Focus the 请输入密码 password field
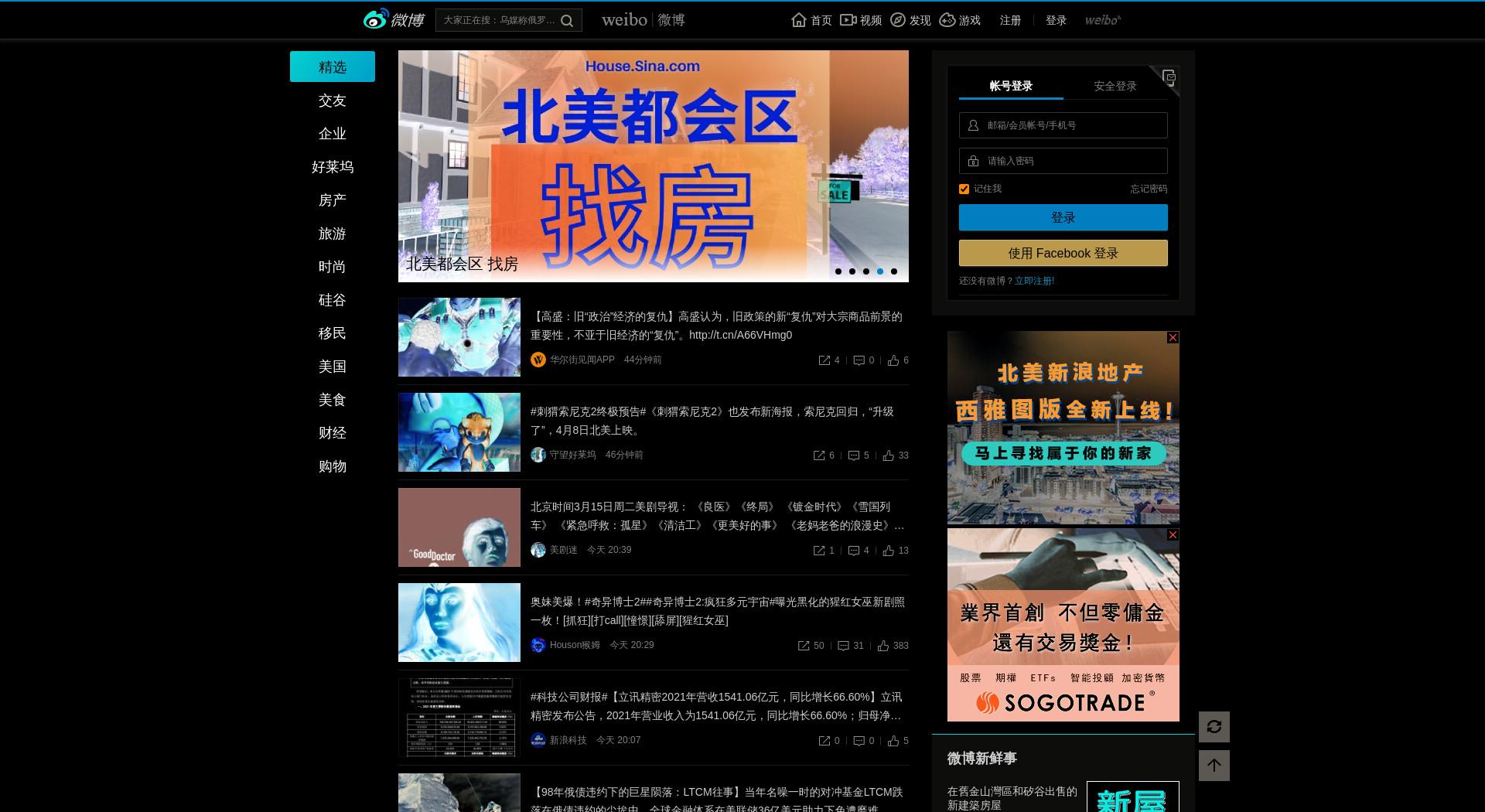 [x=1063, y=161]
